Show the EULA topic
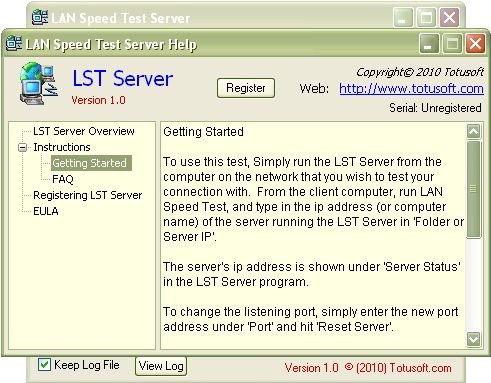 [x=46, y=211]
